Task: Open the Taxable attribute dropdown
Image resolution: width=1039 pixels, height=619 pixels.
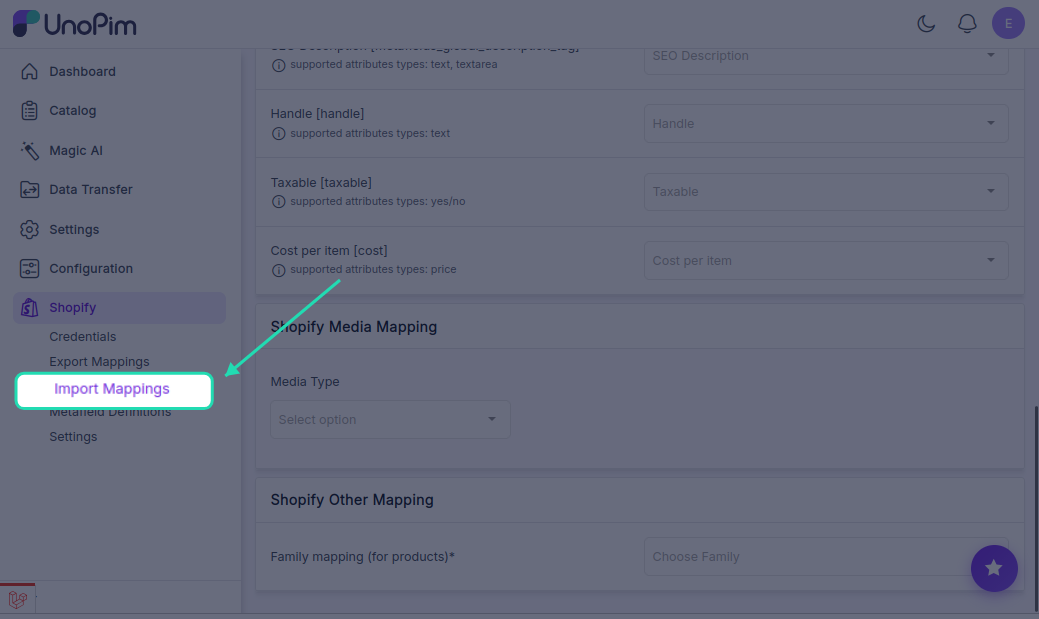Action: click(x=826, y=192)
